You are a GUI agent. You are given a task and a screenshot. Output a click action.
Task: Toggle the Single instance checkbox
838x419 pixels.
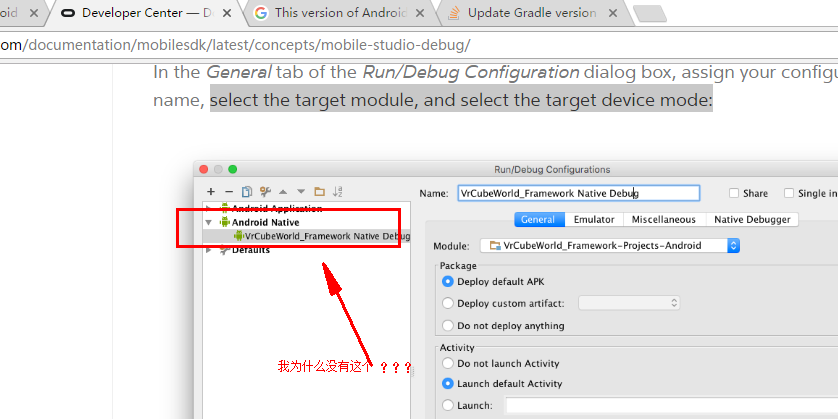tap(789, 193)
